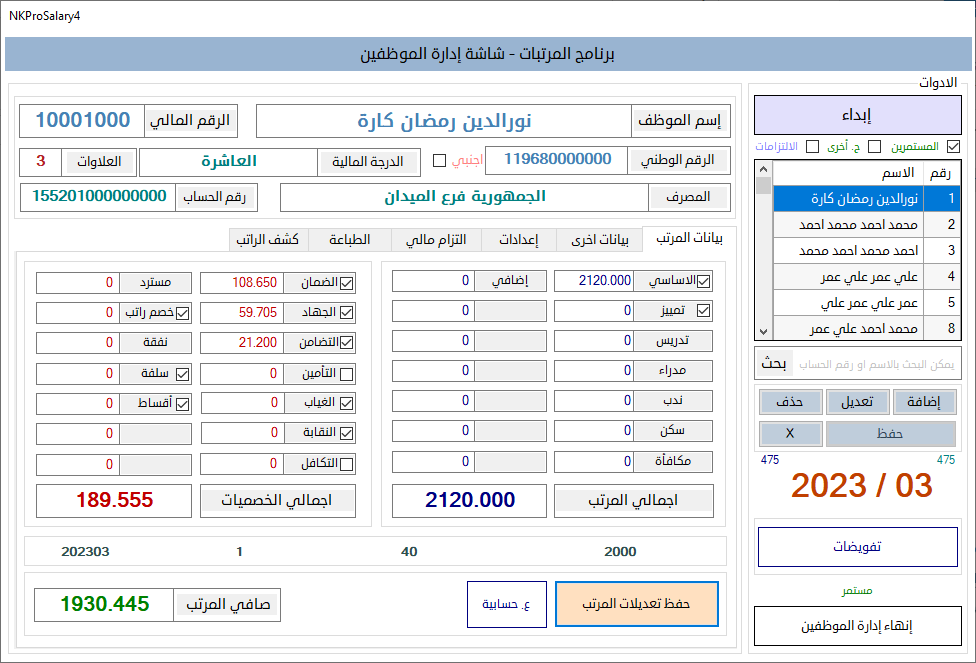Image resolution: width=976 pixels, height=663 pixels.
Task: Toggle the سلفة checkbox
Action: click(182, 374)
